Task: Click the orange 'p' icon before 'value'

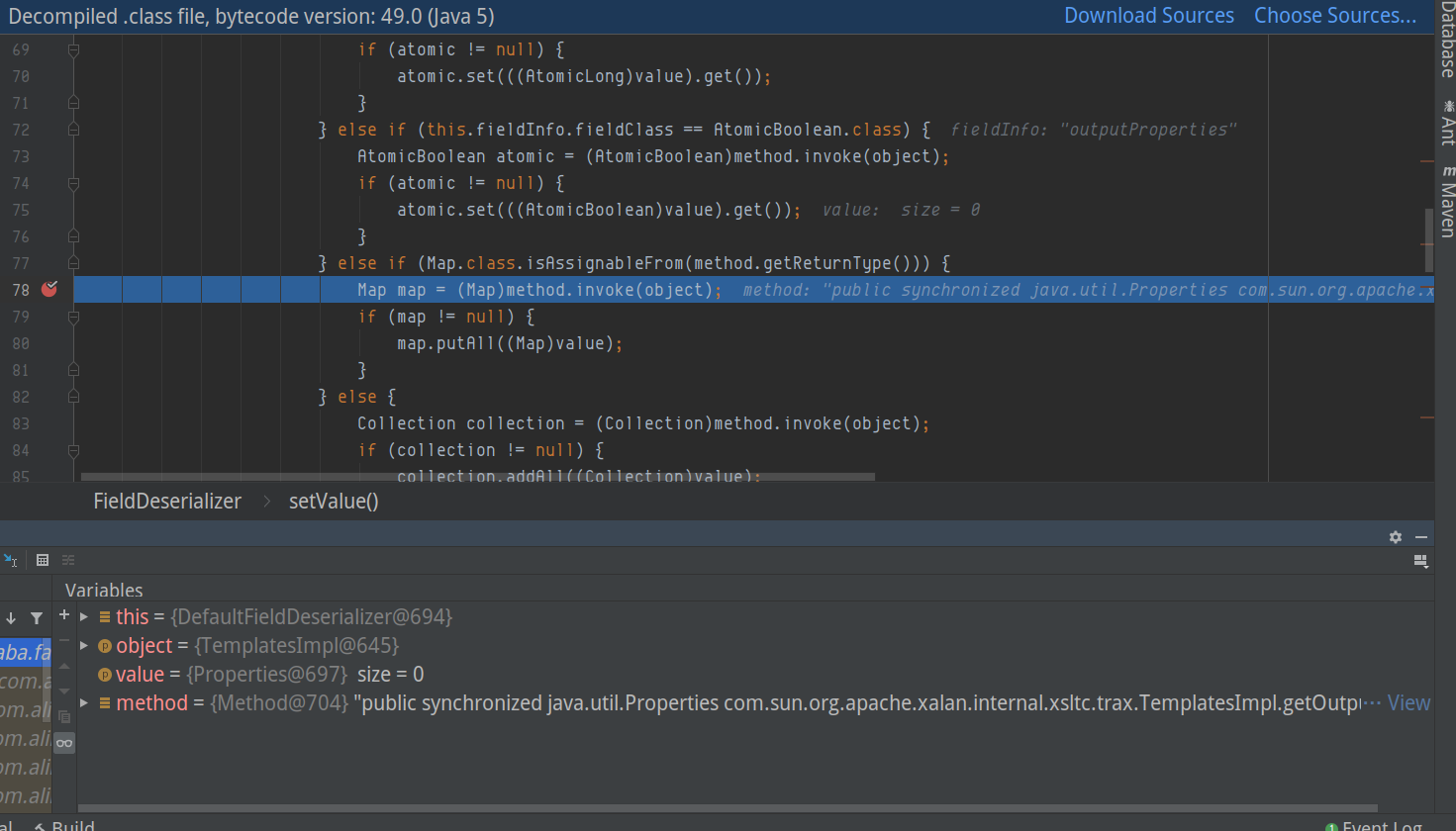Action: point(105,675)
